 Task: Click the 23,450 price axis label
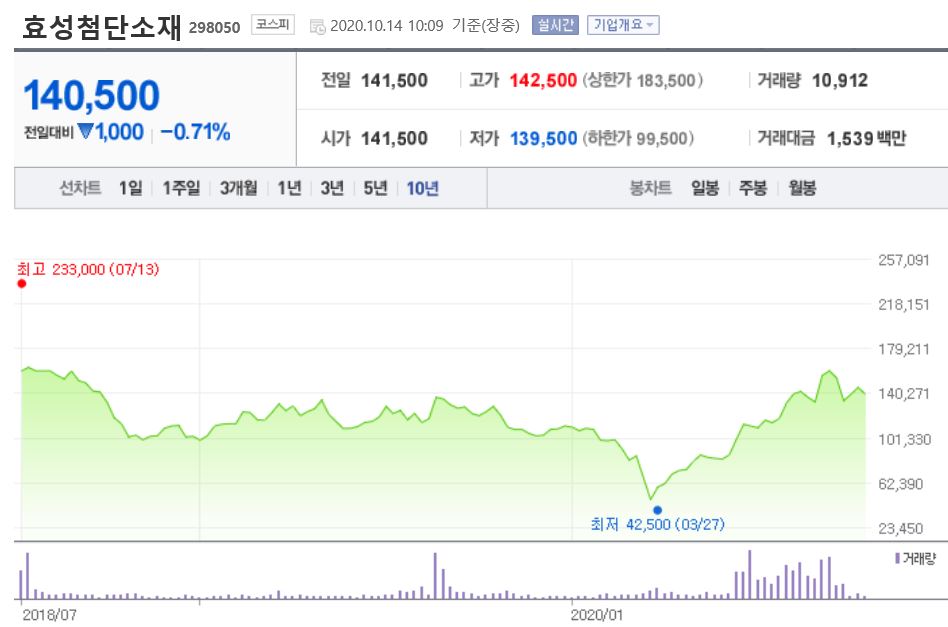click(901, 528)
